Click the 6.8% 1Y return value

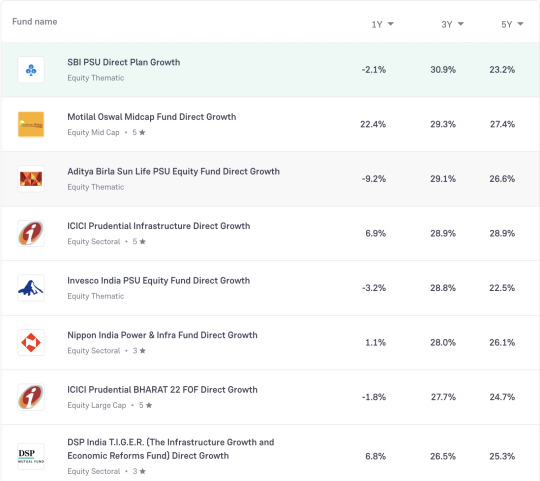pos(375,457)
